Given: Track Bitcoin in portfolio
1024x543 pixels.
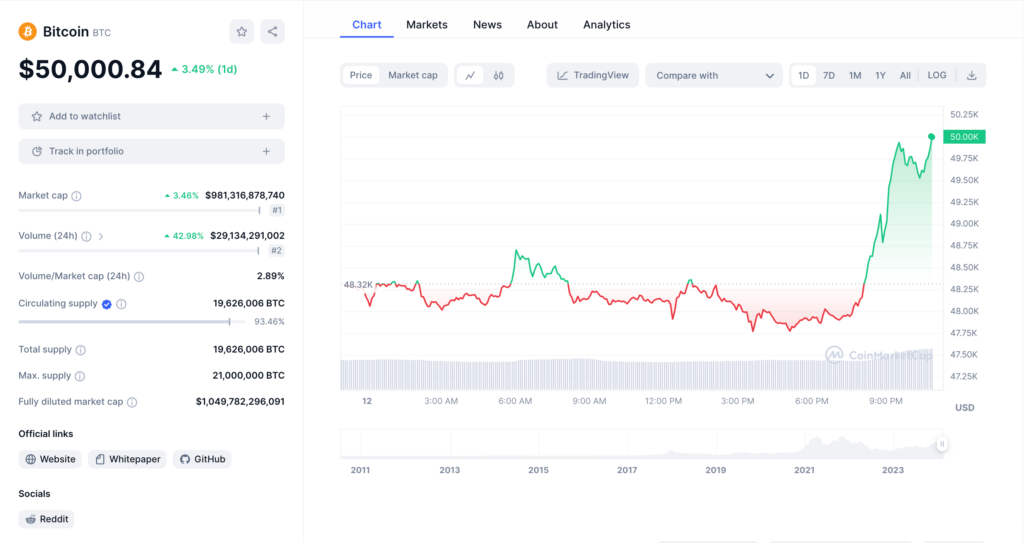Looking at the screenshot, I should [152, 152].
